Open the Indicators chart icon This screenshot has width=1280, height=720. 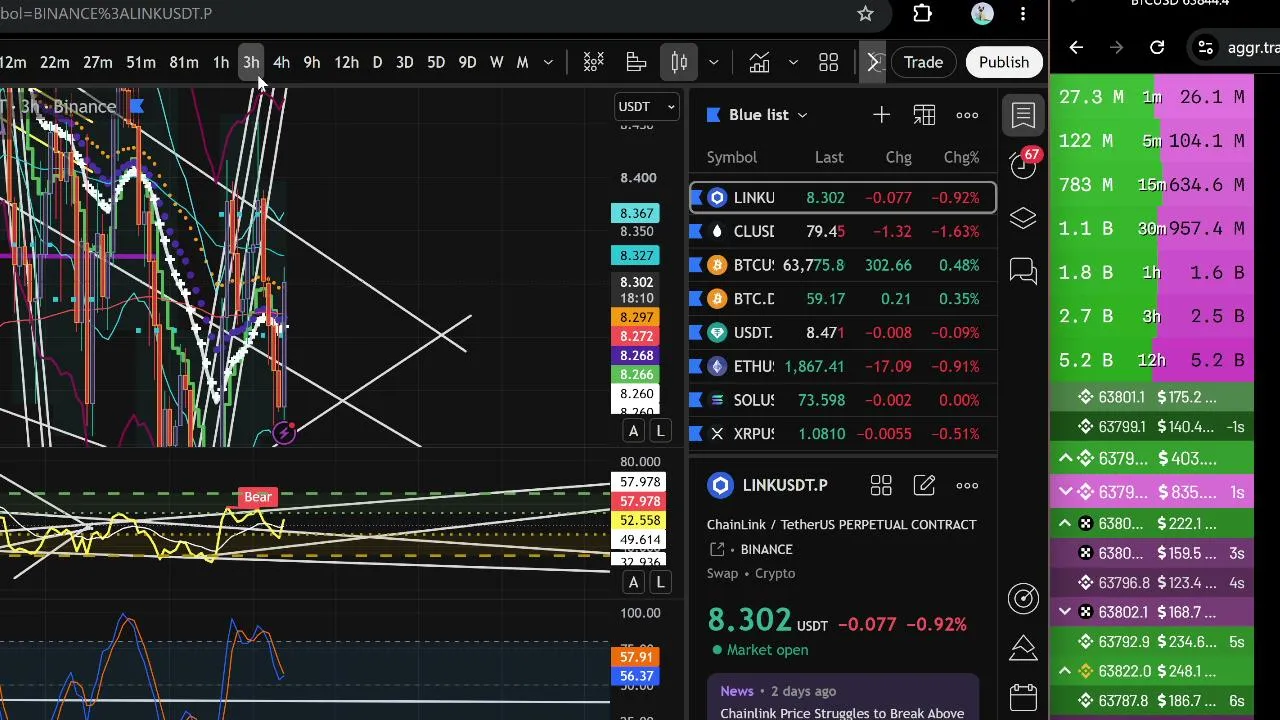tap(759, 63)
